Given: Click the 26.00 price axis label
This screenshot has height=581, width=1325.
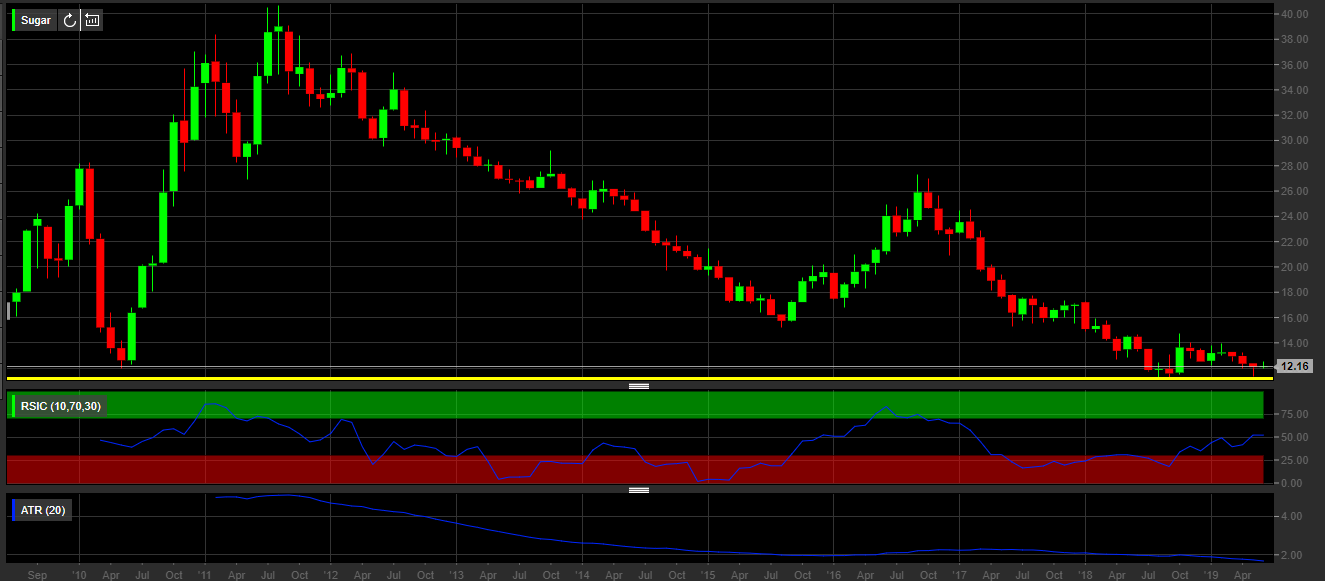Looking at the screenshot, I should click(x=1294, y=191).
